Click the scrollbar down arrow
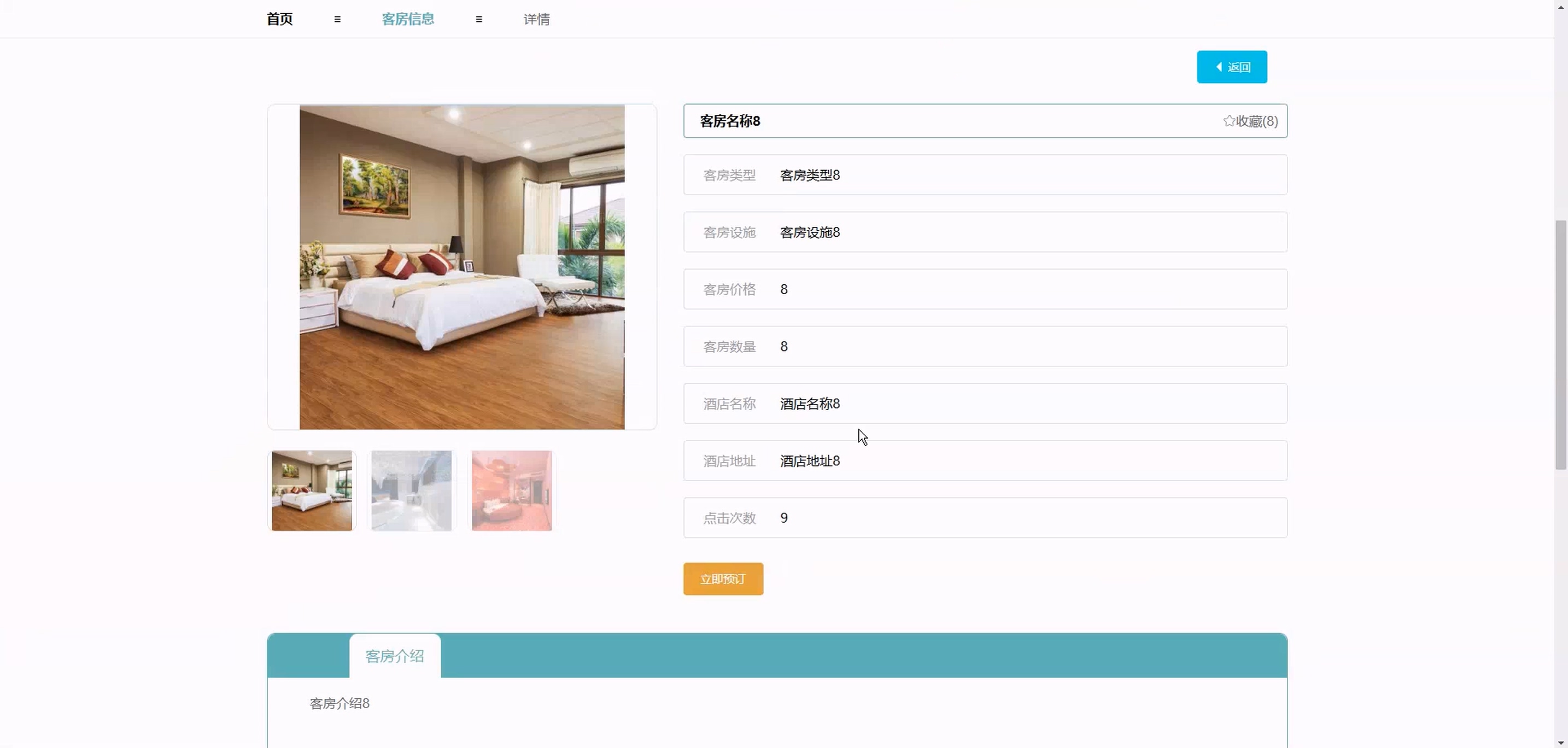 point(1560,742)
